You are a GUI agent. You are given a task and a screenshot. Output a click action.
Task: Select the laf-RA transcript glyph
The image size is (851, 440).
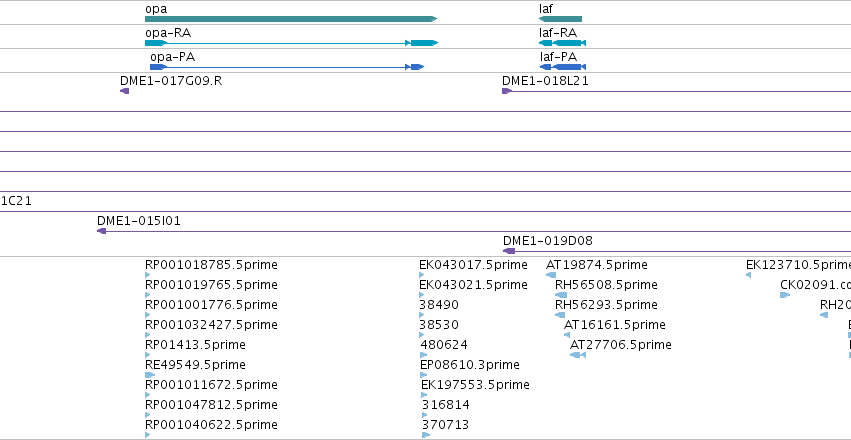pyautogui.click(x=562, y=43)
